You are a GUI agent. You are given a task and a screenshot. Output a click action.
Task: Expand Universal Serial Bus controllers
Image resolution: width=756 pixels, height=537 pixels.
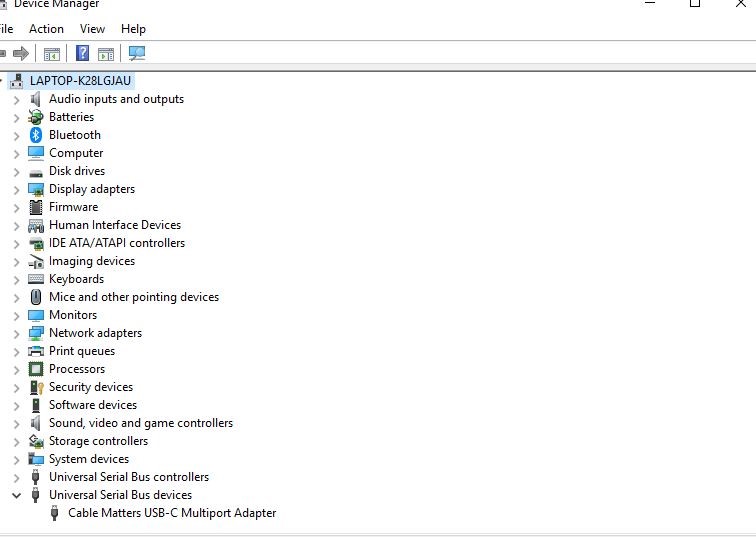[x=16, y=478]
